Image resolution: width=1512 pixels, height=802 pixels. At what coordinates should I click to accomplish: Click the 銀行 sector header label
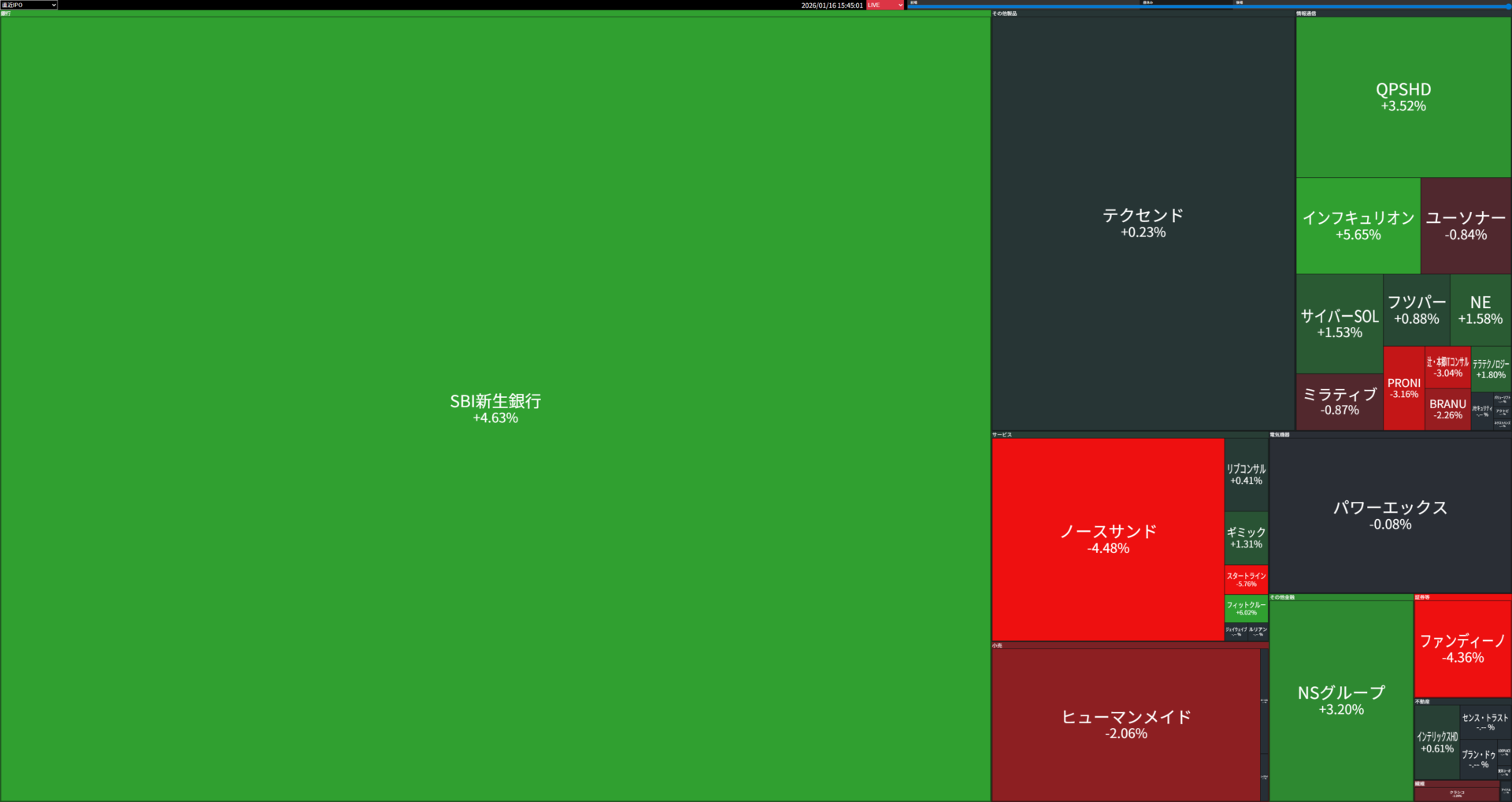(6, 13)
